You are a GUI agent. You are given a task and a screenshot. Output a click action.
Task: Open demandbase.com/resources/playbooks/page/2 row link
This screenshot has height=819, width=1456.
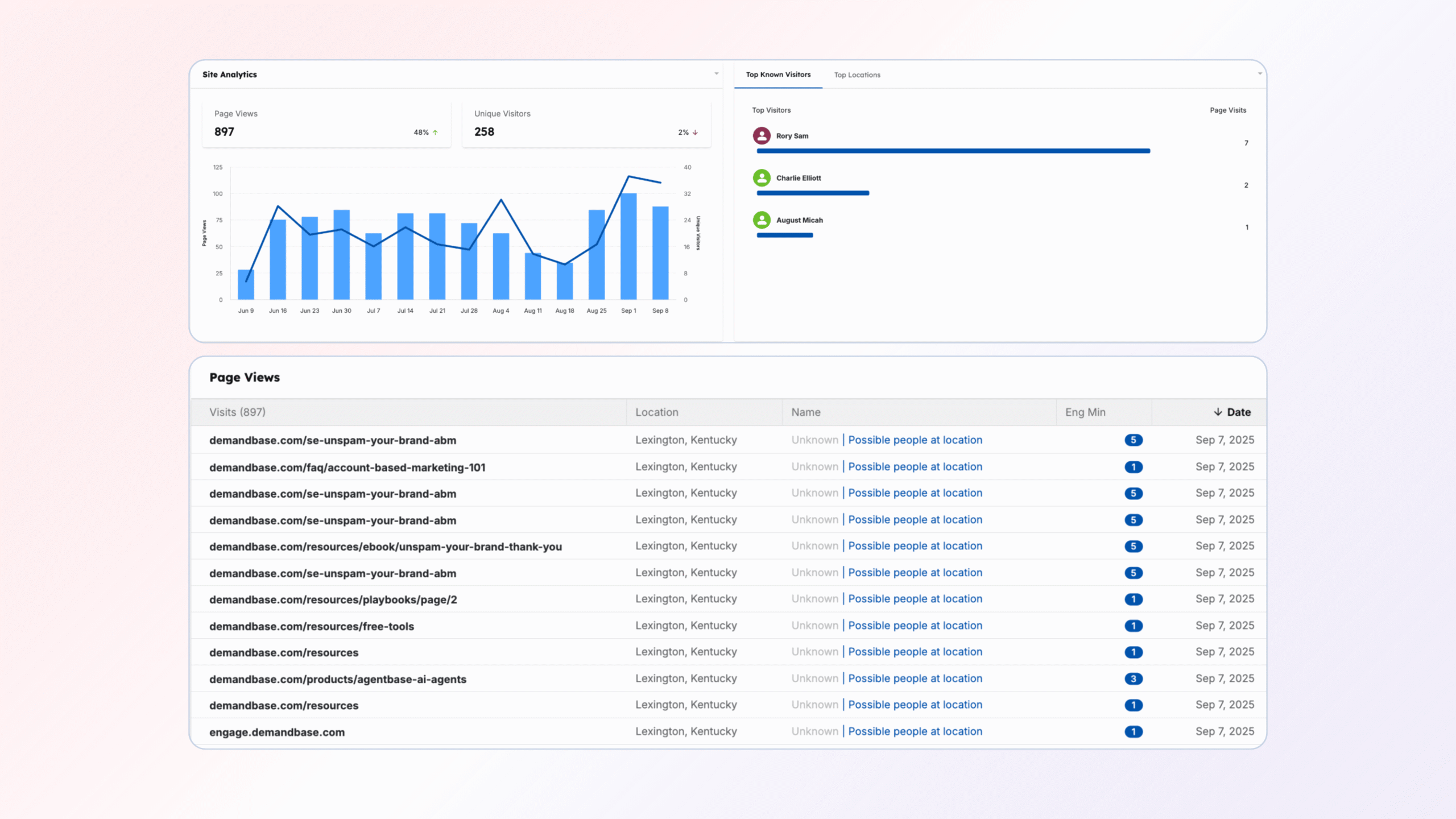pyautogui.click(x=333, y=599)
